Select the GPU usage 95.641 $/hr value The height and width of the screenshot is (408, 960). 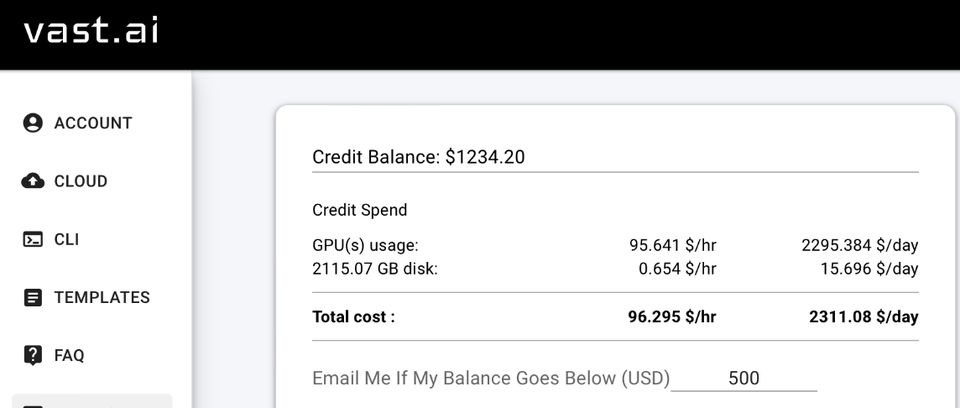point(673,246)
